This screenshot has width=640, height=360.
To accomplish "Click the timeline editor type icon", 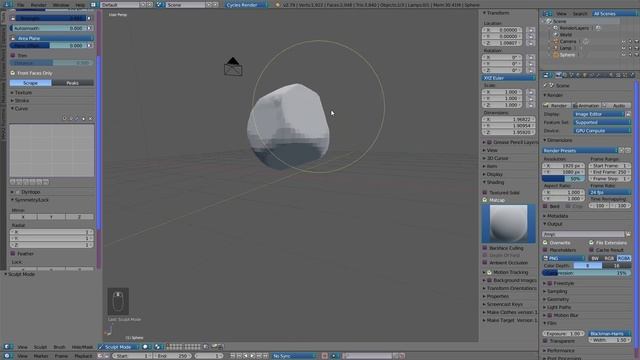I will pyautogui.click(x=7, y=356).
